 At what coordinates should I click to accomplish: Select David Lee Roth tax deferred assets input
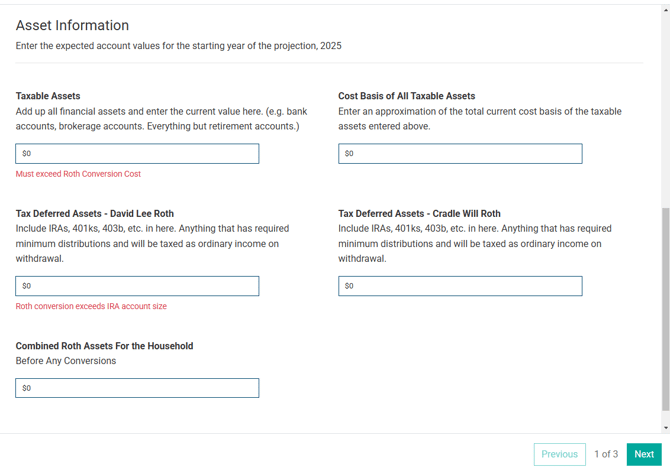137,286
